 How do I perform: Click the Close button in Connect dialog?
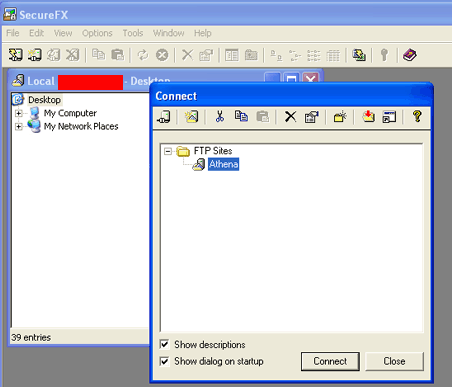394,361
